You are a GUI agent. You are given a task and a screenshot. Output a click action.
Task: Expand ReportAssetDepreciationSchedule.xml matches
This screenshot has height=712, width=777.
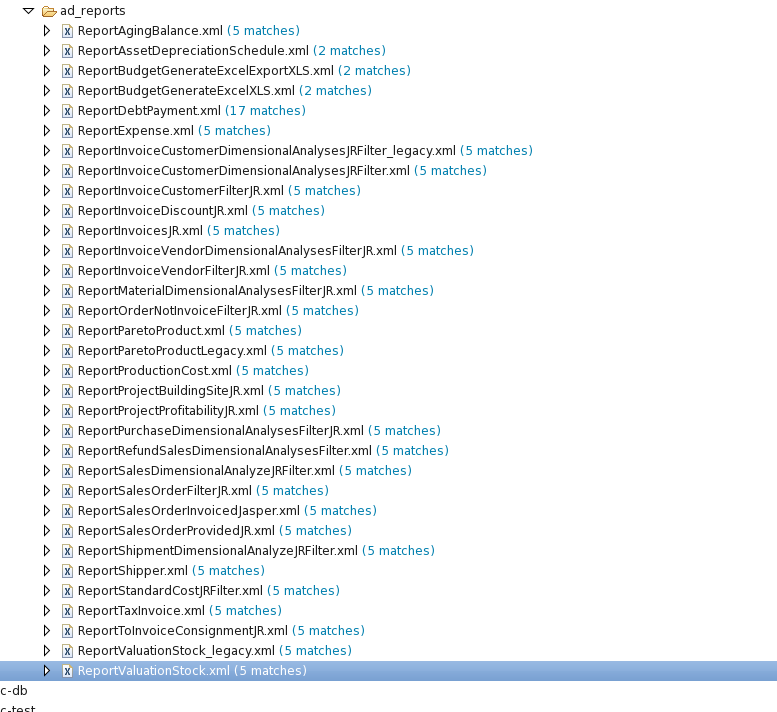coord(46,51)
